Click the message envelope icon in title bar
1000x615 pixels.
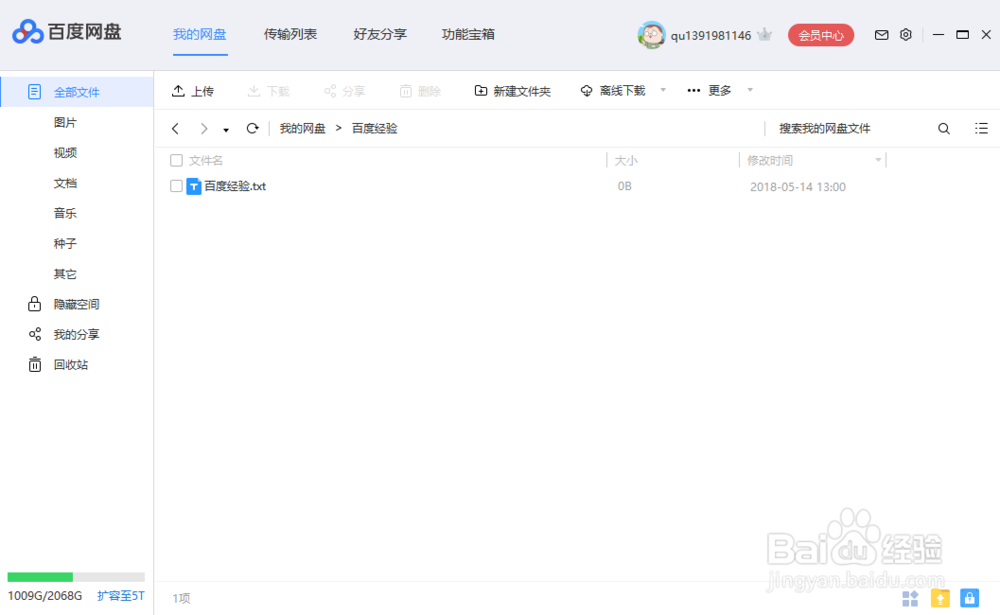881,34
